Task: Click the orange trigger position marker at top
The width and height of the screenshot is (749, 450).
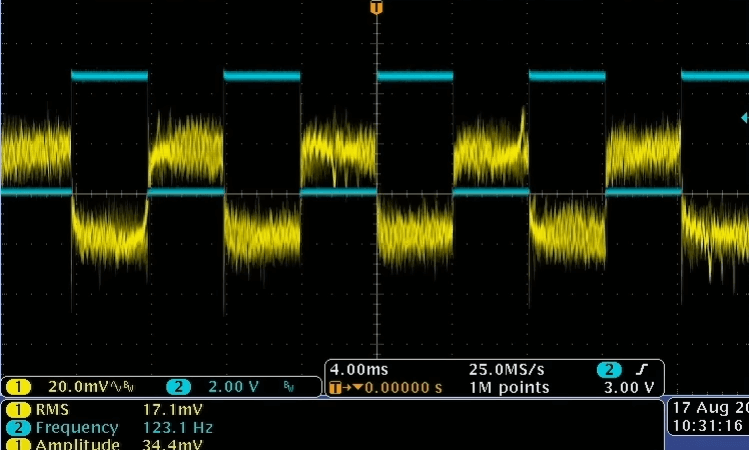Action: pyautogui.click(x=376, y=7)
